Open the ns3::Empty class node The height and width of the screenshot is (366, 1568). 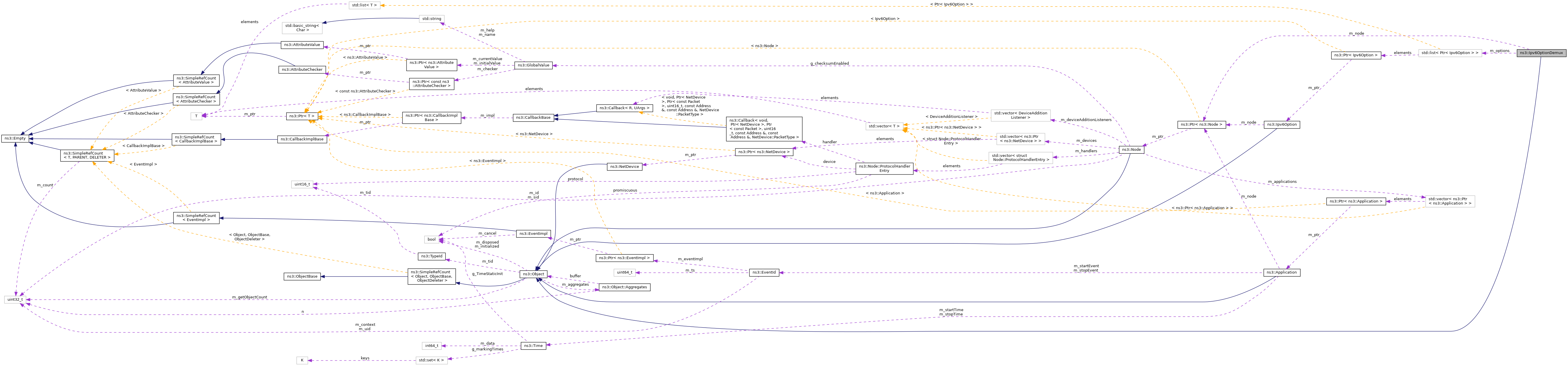15,139
